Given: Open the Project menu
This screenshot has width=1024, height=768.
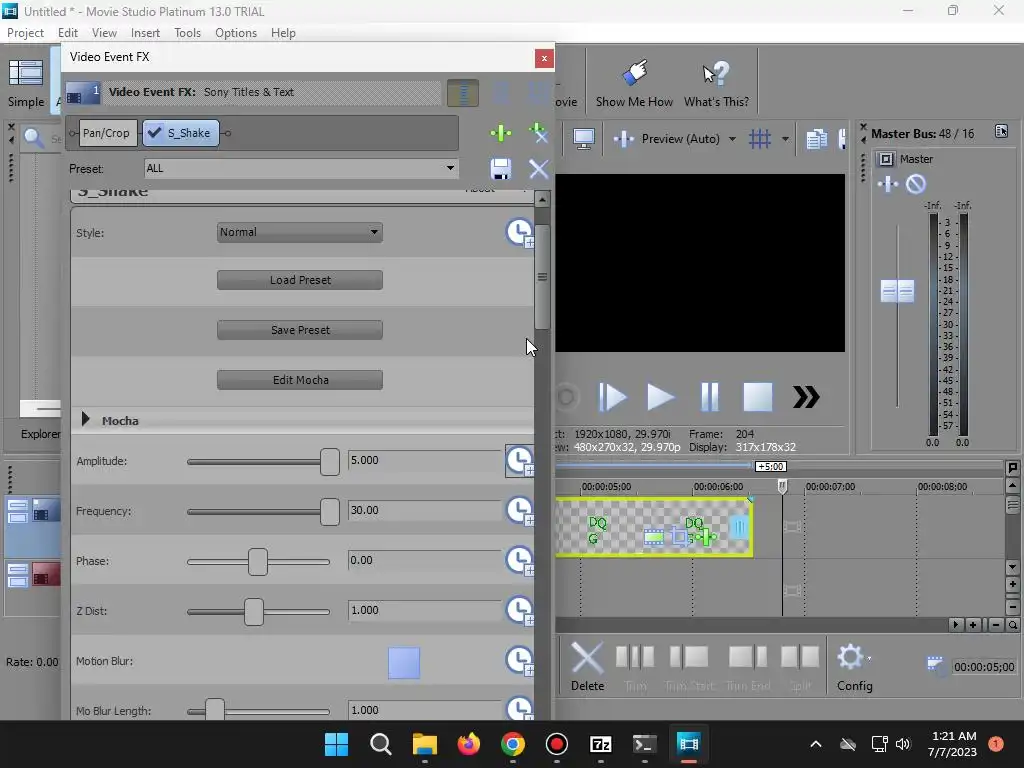Looking at the screenshot, I should point(25,33).
